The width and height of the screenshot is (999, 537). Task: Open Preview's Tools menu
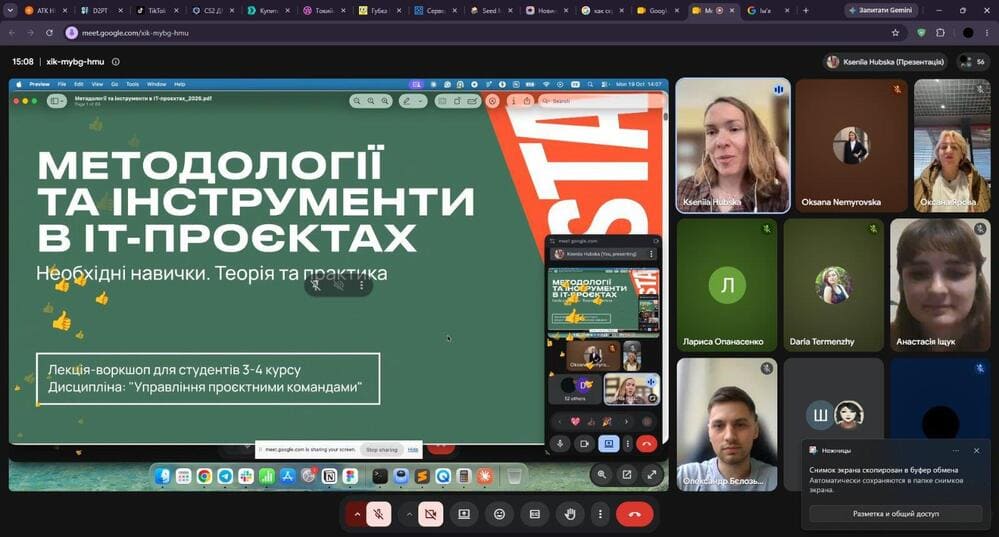[x=133, y=84]
